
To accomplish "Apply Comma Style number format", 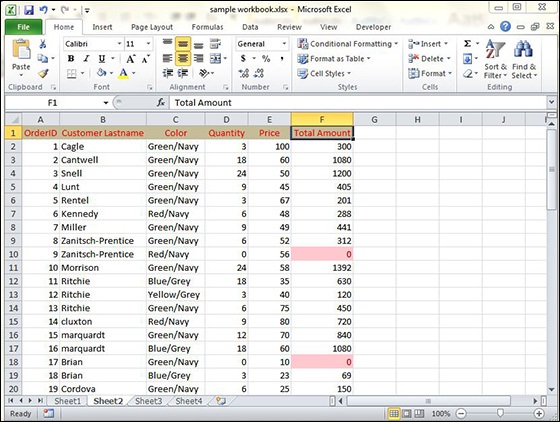I will (x=282, y=59).
